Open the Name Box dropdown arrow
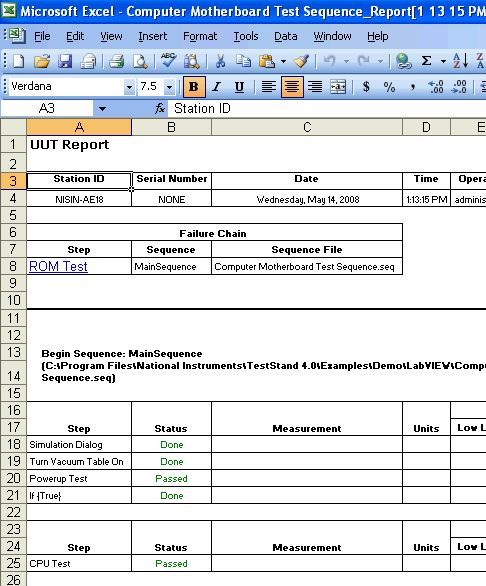The image size is (486, 586). (x=102, y=109)
